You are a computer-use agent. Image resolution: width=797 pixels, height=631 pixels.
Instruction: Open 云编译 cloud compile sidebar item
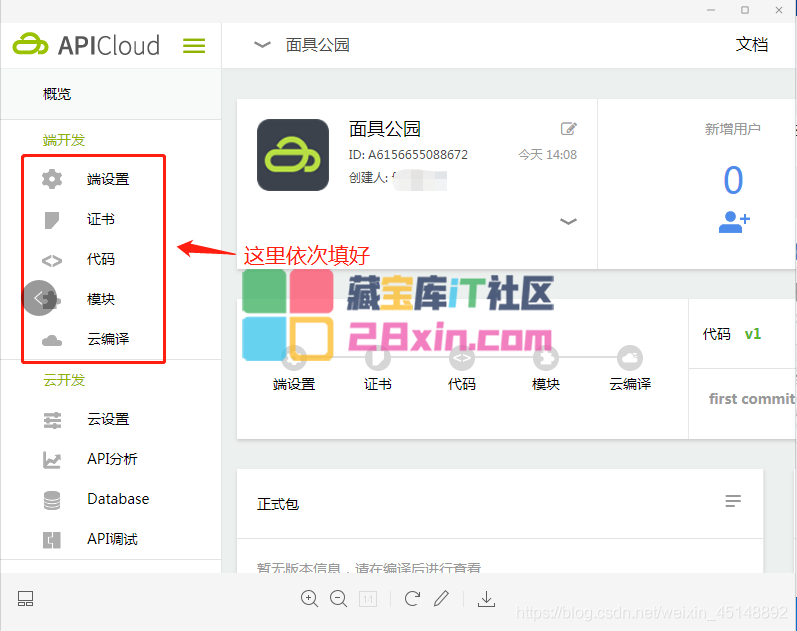(x=107, y=340)
